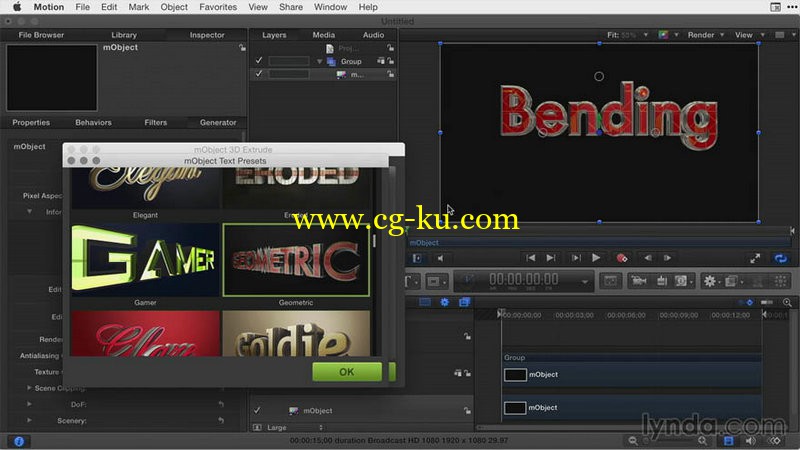Image resolution: width=800 pixels, height=450 pixels.
Task: Click the upper mObject track under Group
Action: tap(632, 374)
